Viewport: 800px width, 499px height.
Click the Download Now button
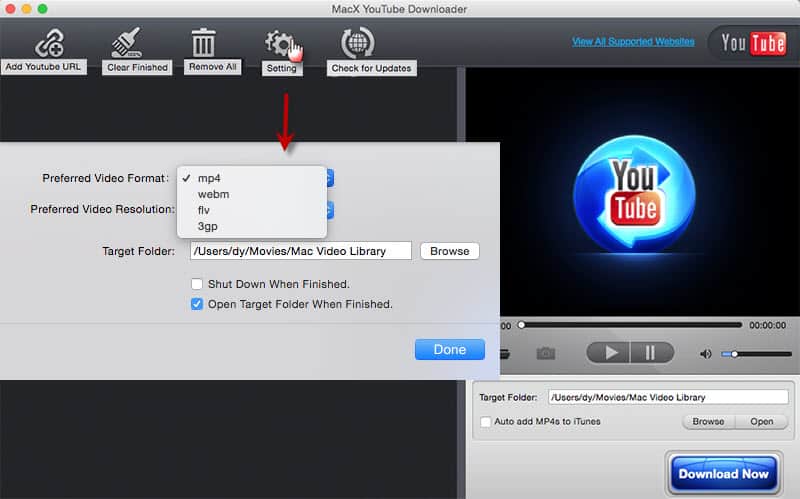click(723, 474)
